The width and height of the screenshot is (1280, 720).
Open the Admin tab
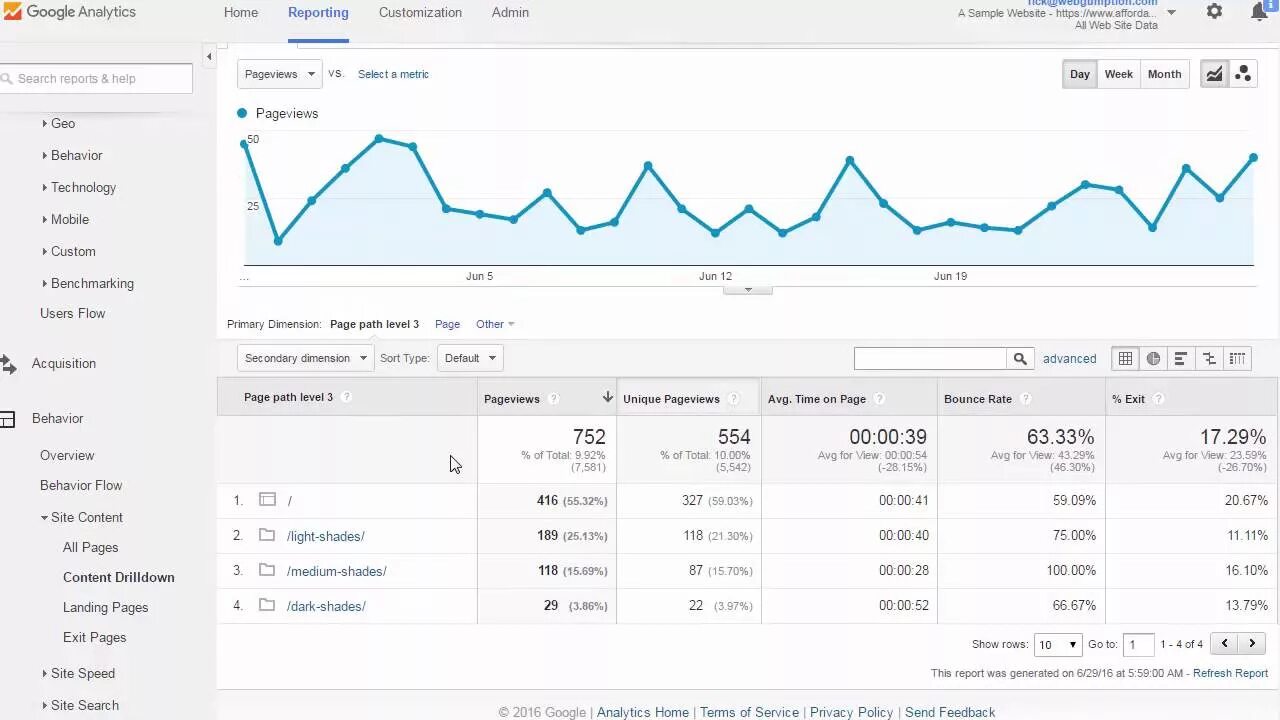pos(510,13)
